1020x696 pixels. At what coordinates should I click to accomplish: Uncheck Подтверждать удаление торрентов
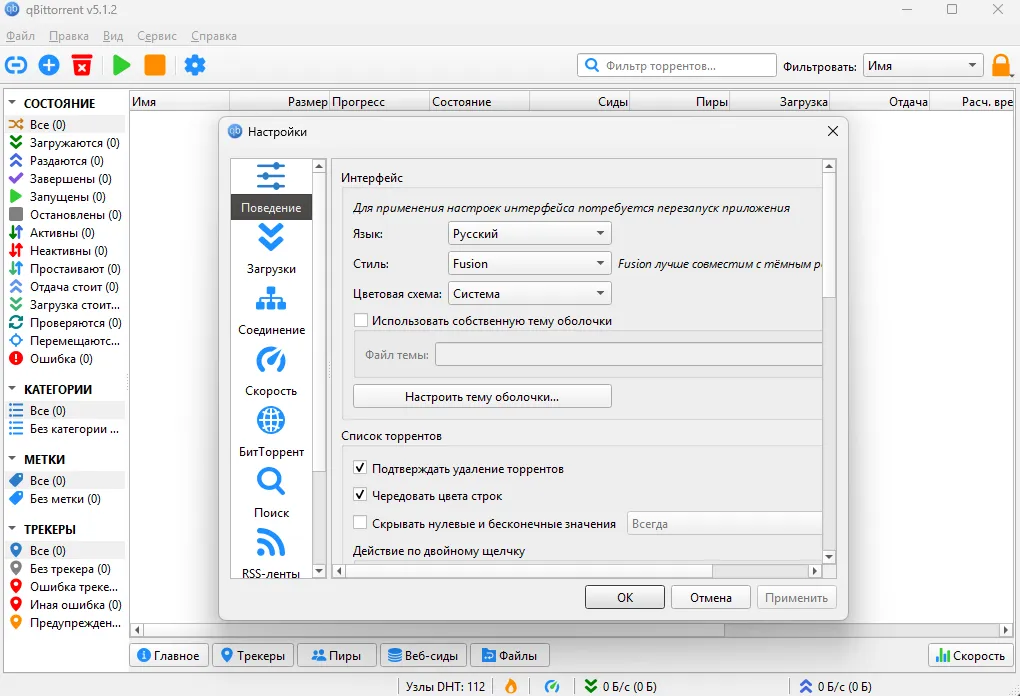coord(361,469)
